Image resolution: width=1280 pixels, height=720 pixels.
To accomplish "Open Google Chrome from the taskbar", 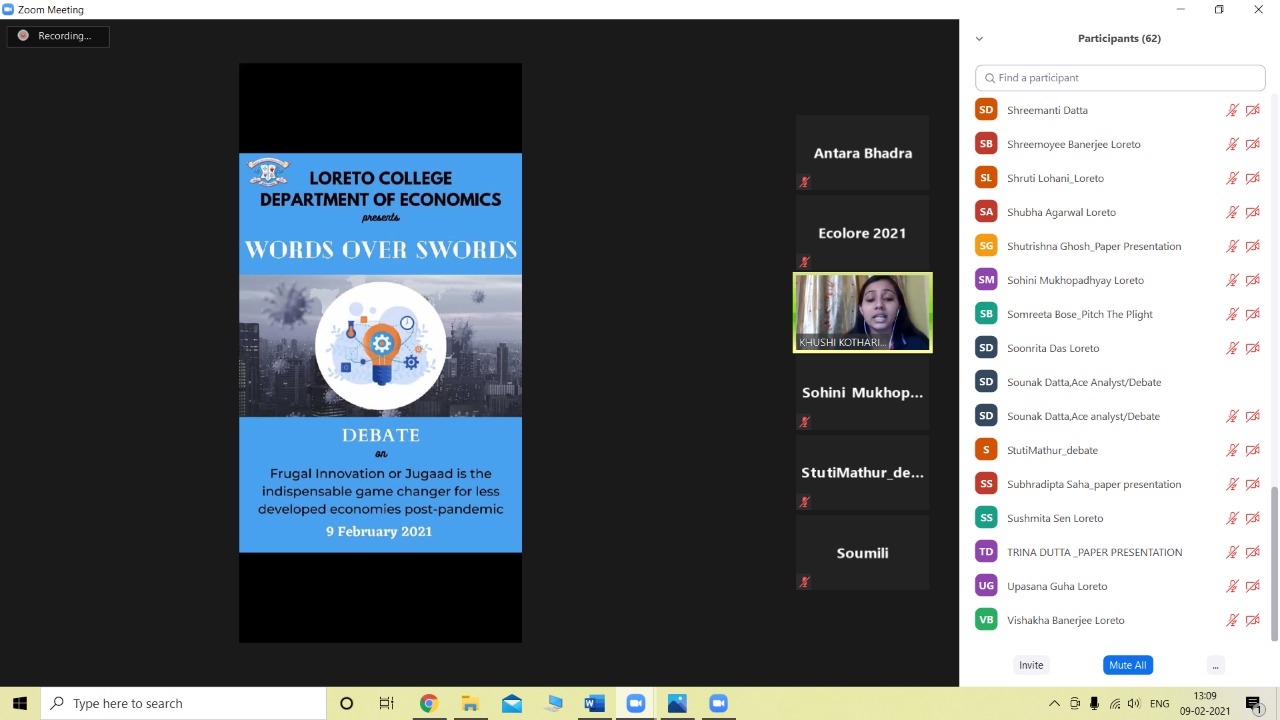I will click(428, 704).
